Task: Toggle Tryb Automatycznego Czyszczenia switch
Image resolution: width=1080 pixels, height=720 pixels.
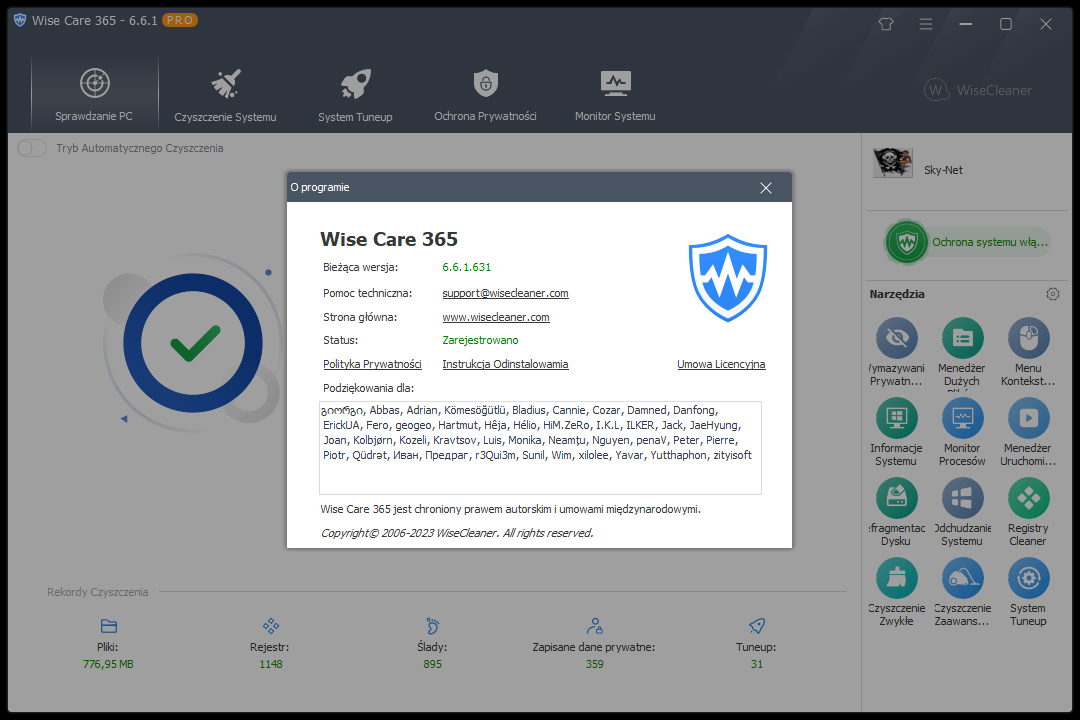Action: [32, 148]
